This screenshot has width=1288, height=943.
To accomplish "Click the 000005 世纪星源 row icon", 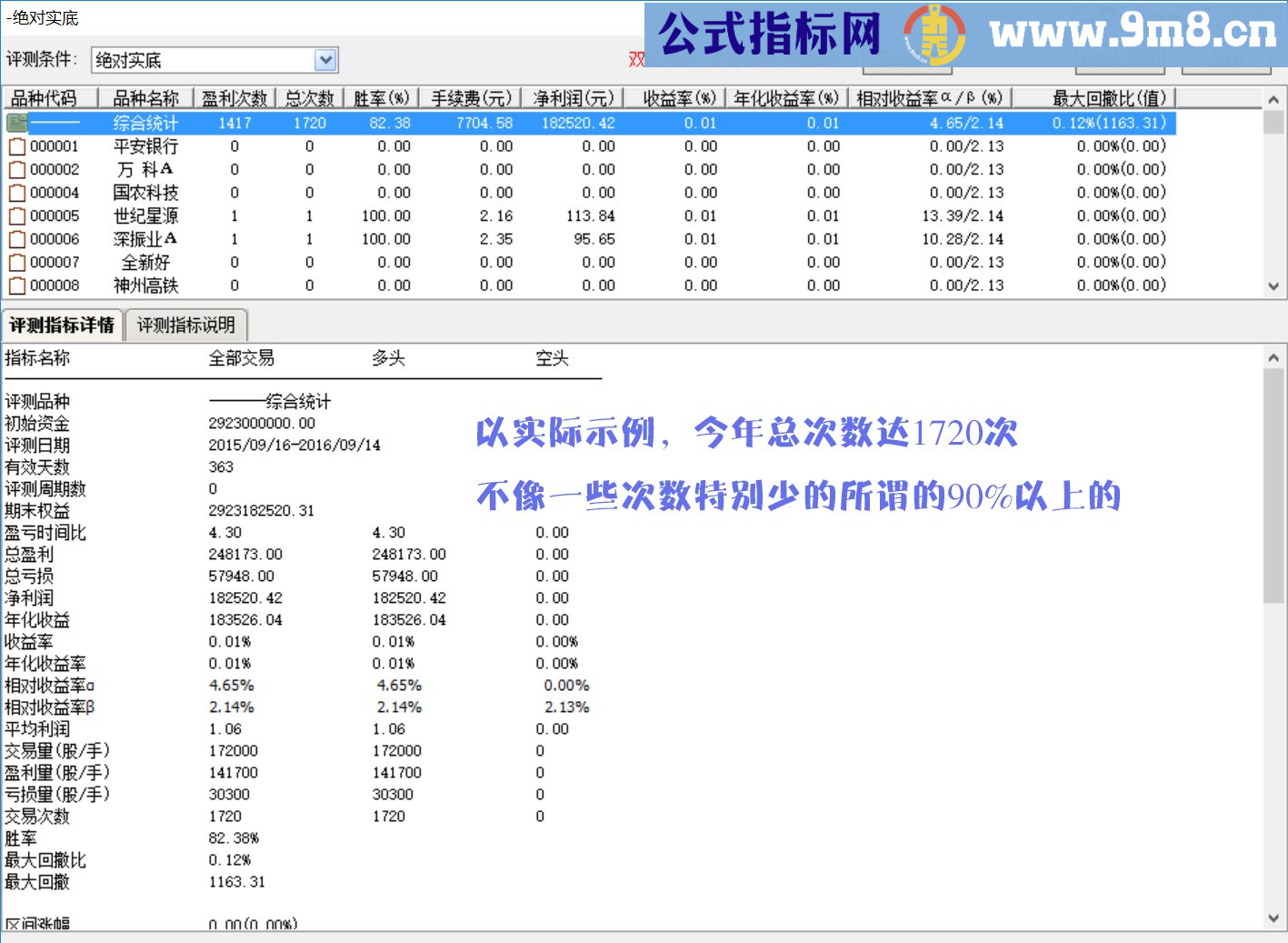I will click(16, 216).
